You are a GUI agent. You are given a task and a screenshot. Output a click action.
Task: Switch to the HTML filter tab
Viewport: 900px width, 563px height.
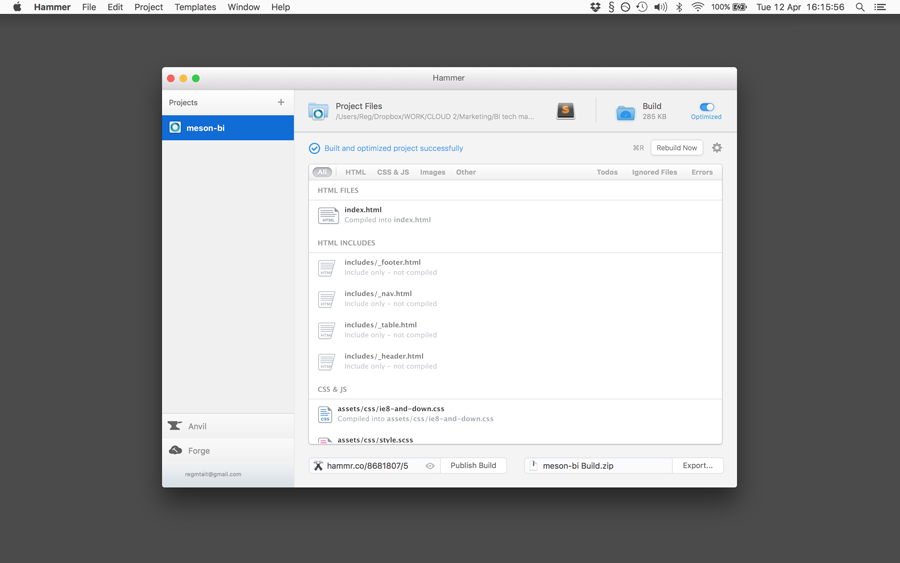pyautogui.click(x=355, y=172)
